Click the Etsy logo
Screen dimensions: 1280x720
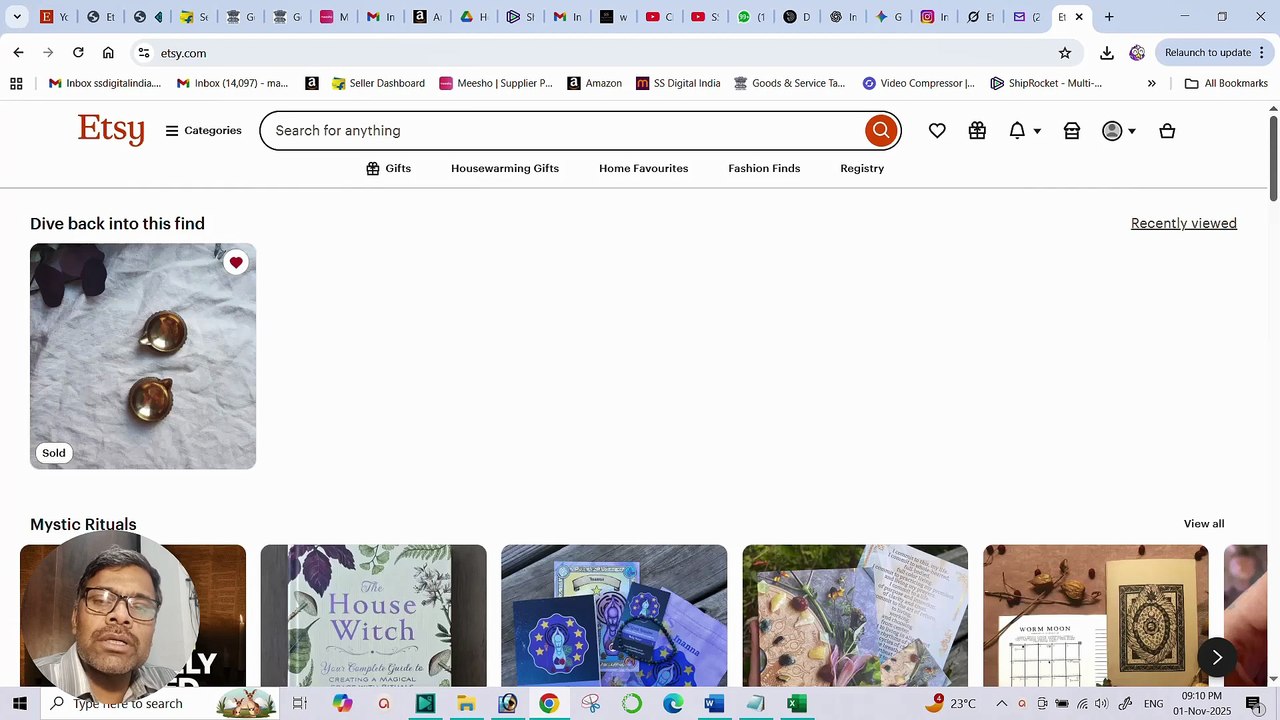pos(111,130)
